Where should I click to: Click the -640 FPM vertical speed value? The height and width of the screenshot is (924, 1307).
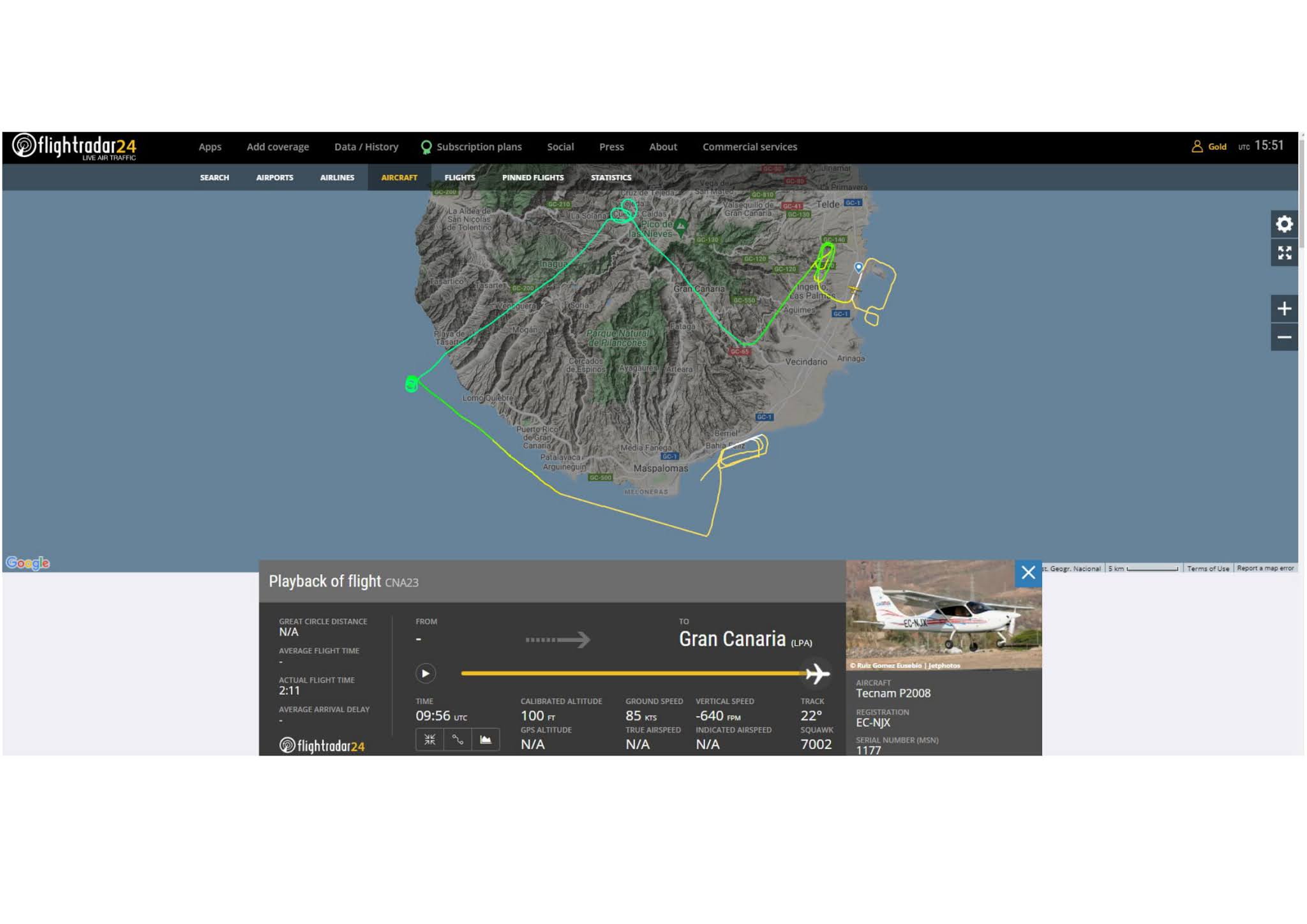coord(718,716)
